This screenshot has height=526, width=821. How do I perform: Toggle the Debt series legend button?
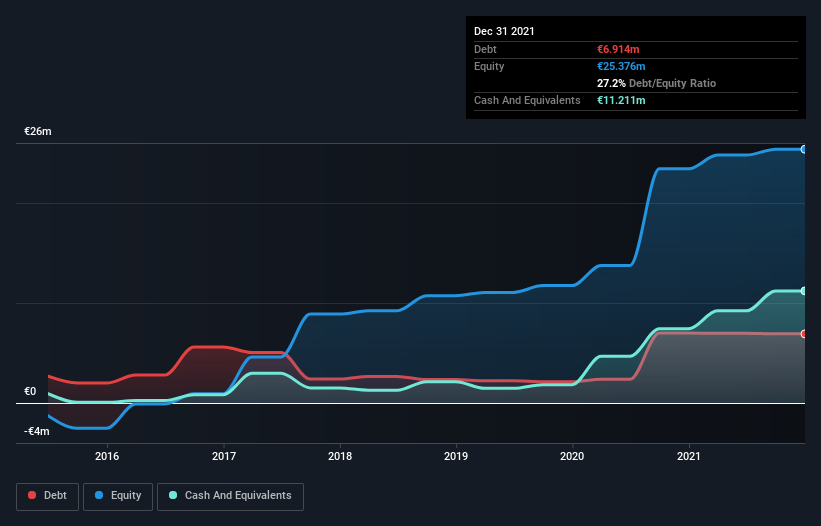coord(48,496)
